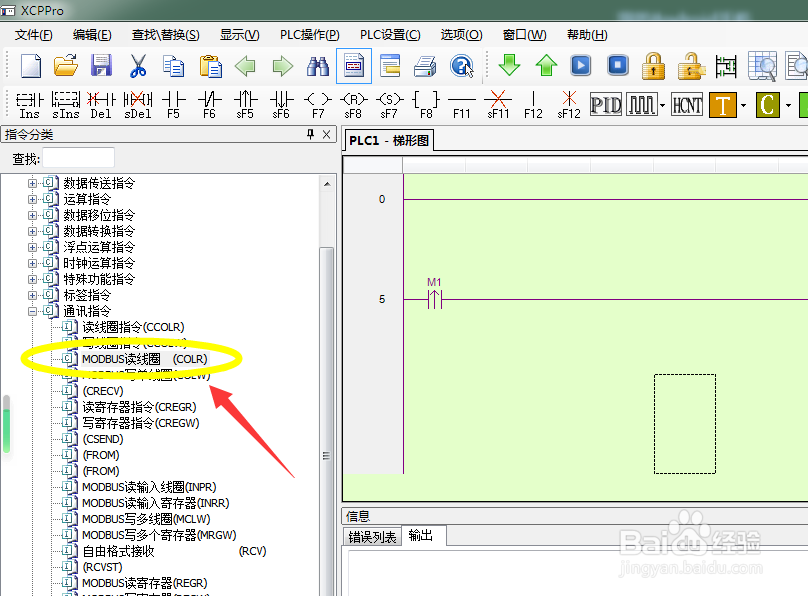Click the C counter instruction button
Screen dimensions: 808x596
pos(768,105)
